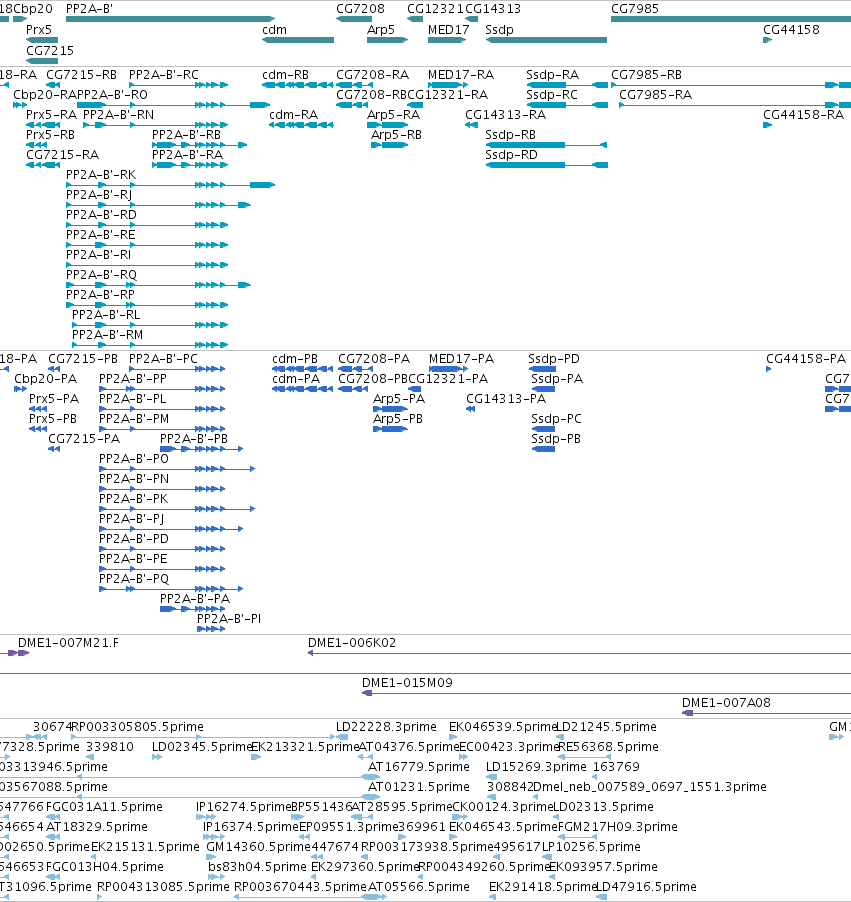The image size is (851, 902).
Task: Select EST bs83h04.5prime
Action: (x=216, y=877)
